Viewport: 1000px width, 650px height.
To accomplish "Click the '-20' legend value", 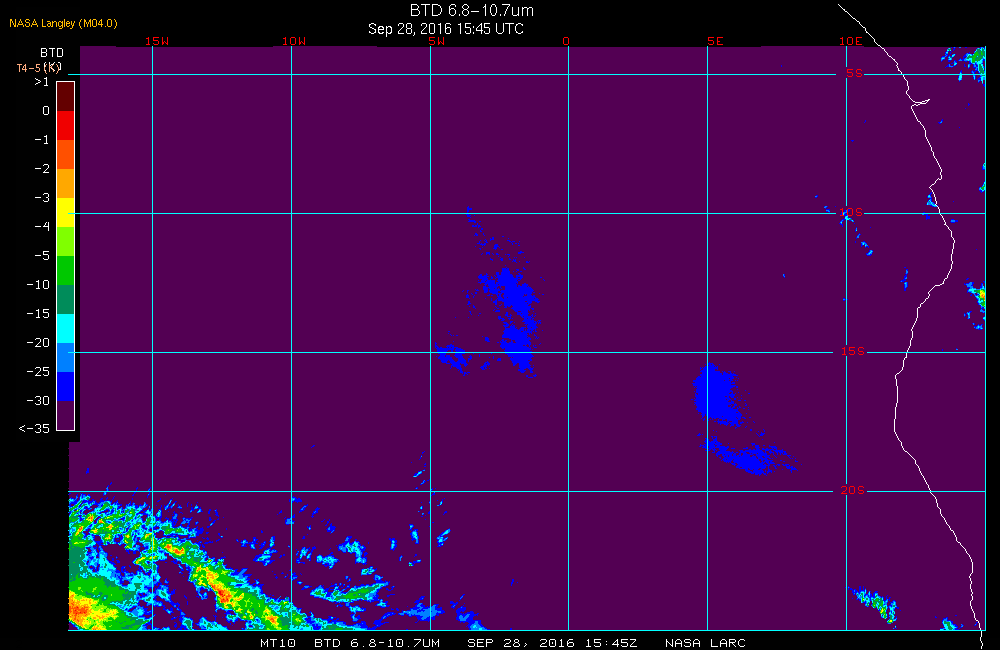I will pos(38,343).
